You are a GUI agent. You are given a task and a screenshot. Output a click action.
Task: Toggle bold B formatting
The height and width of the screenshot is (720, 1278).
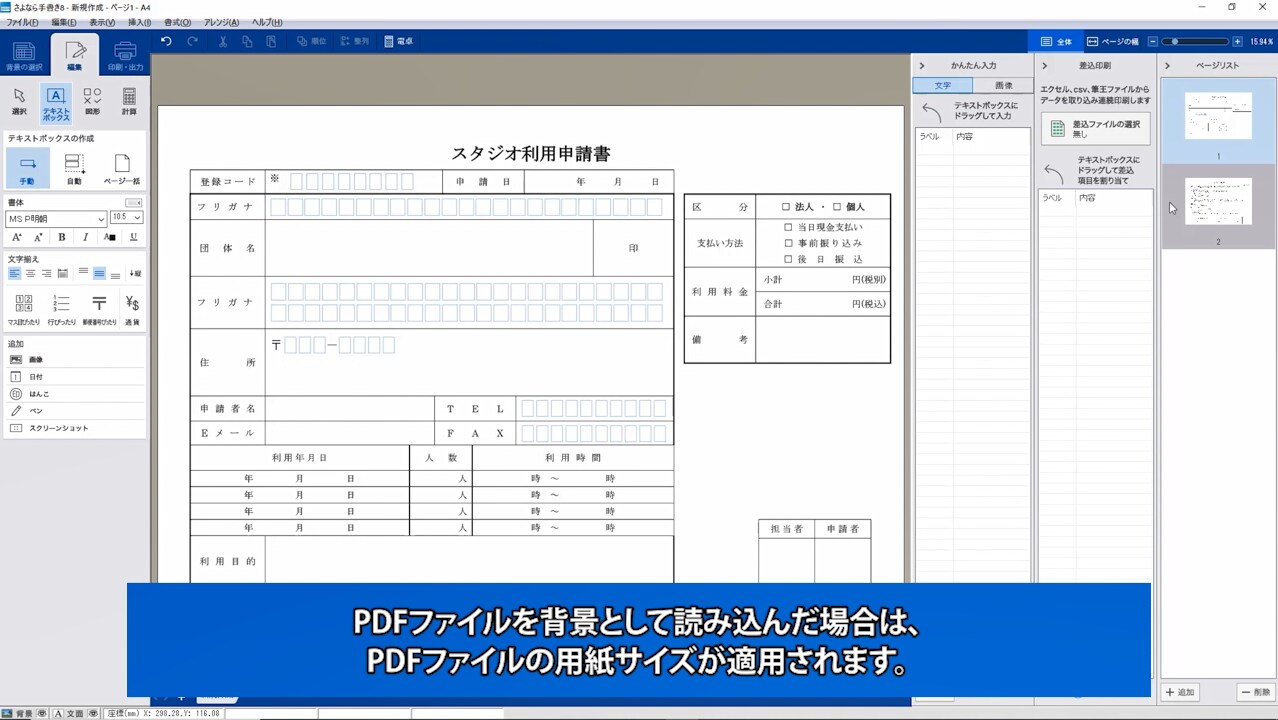[x=62, y=237]
